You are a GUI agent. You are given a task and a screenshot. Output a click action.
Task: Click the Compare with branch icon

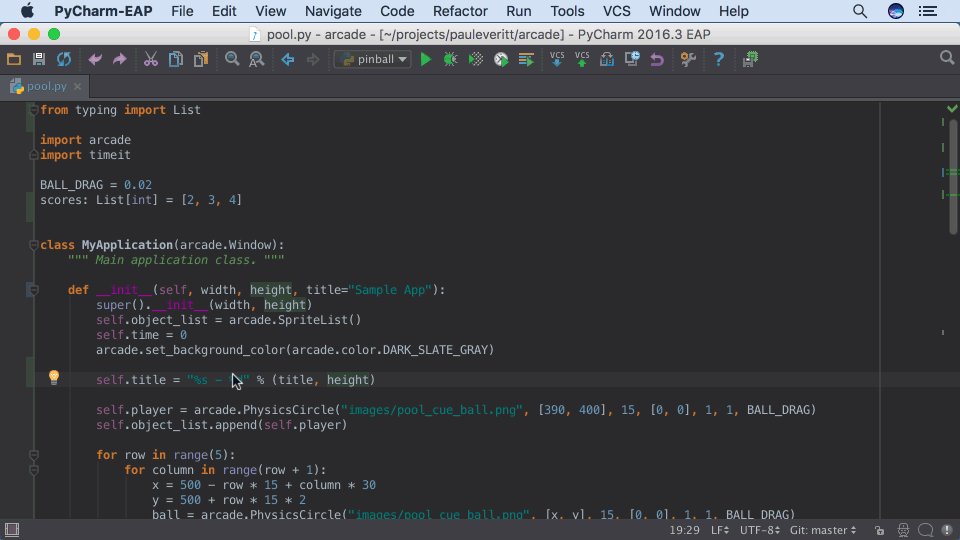(607, 59)
